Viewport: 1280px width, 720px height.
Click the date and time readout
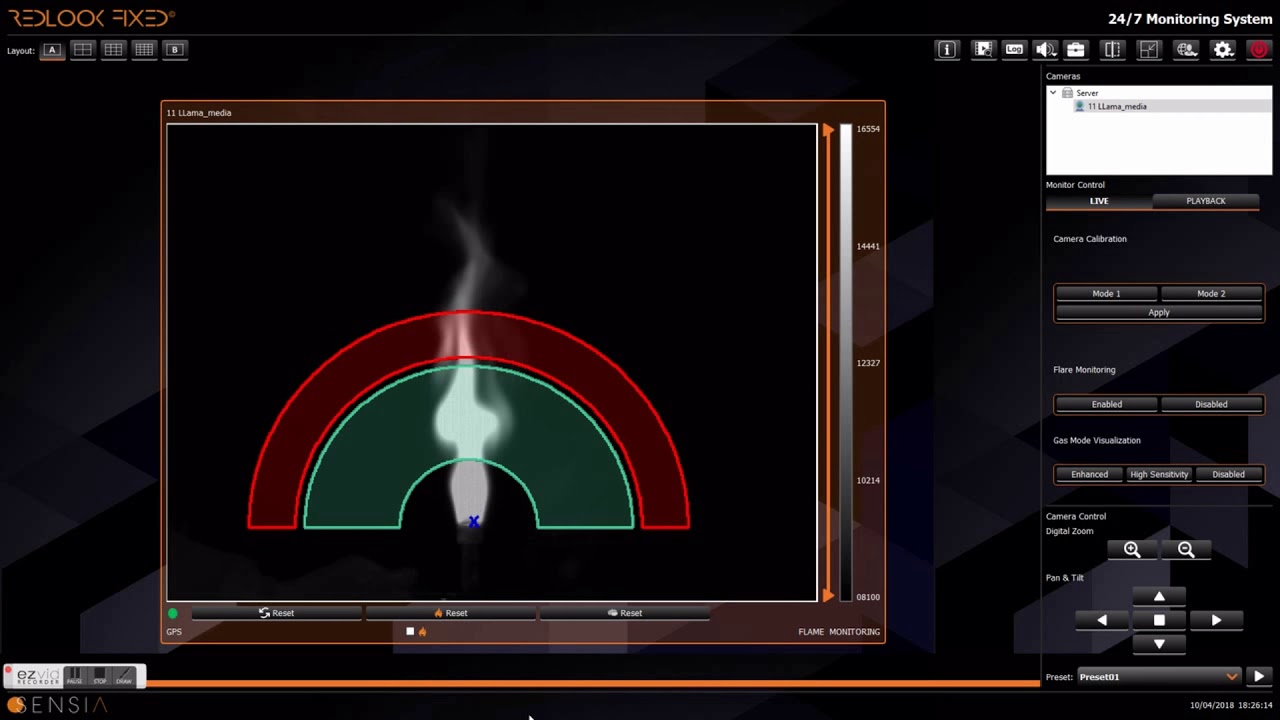point(1231,706)
